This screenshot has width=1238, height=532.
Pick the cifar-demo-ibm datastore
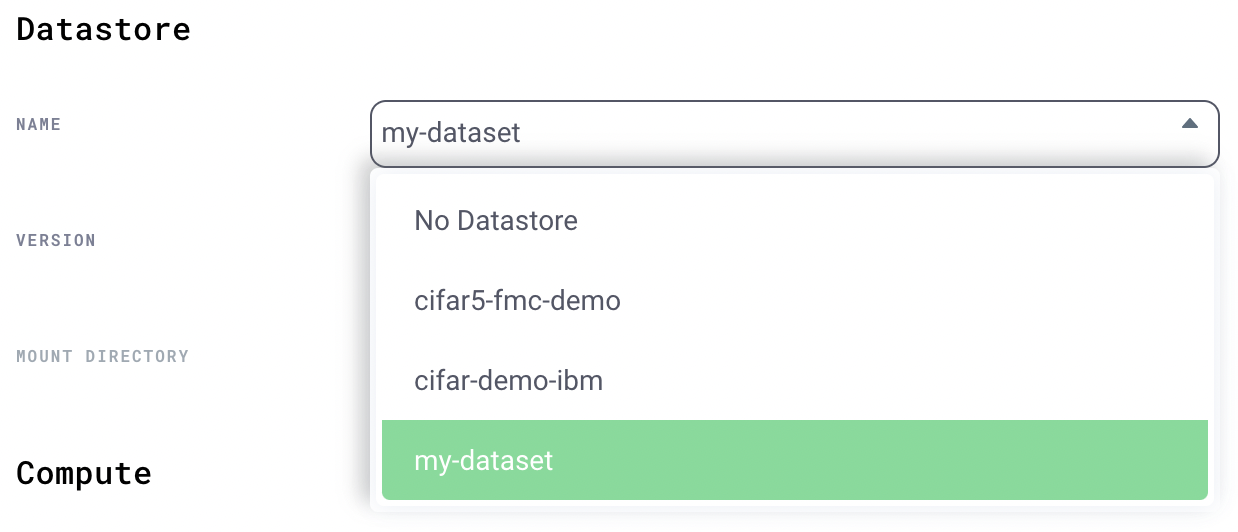point(795,380)
